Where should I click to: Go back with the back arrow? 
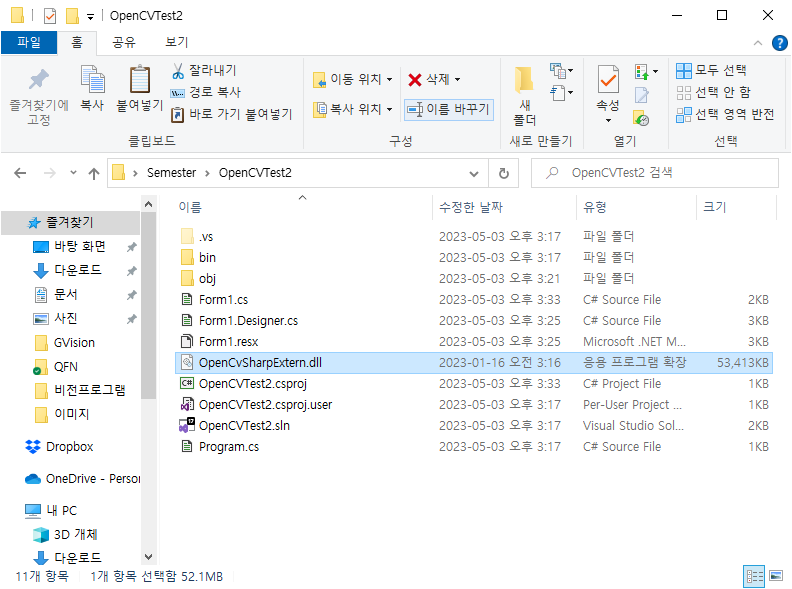pyautogui.click(x=20, y=173)
